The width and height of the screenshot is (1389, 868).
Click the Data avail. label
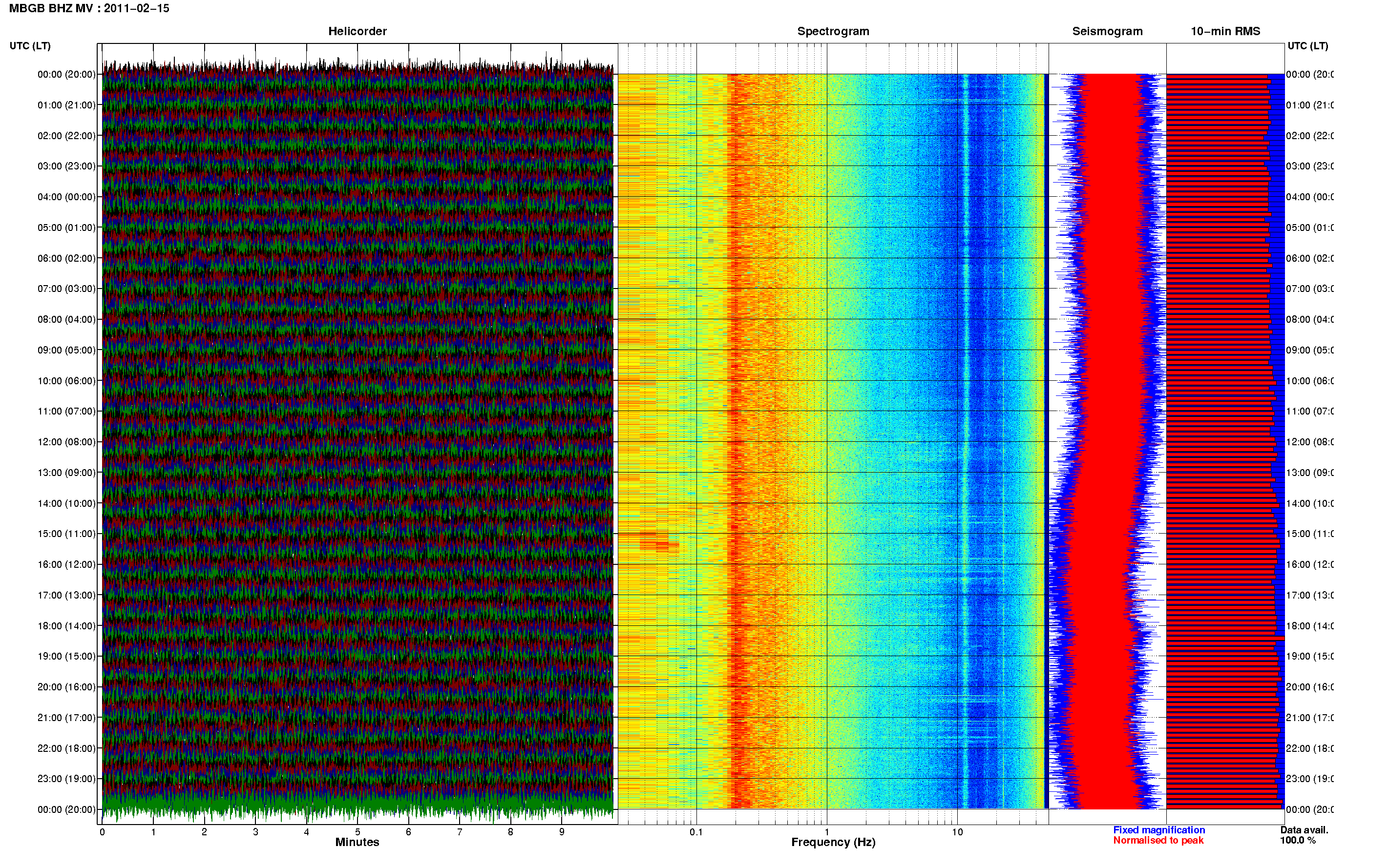(1304, 830)
